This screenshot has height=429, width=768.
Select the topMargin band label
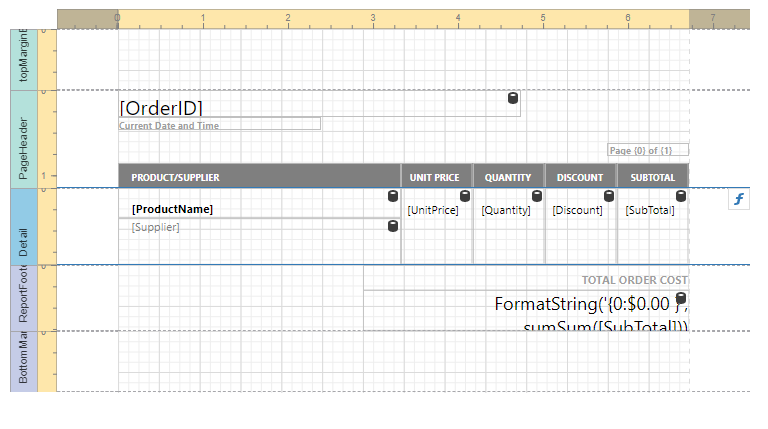click(x=24, y=59)
